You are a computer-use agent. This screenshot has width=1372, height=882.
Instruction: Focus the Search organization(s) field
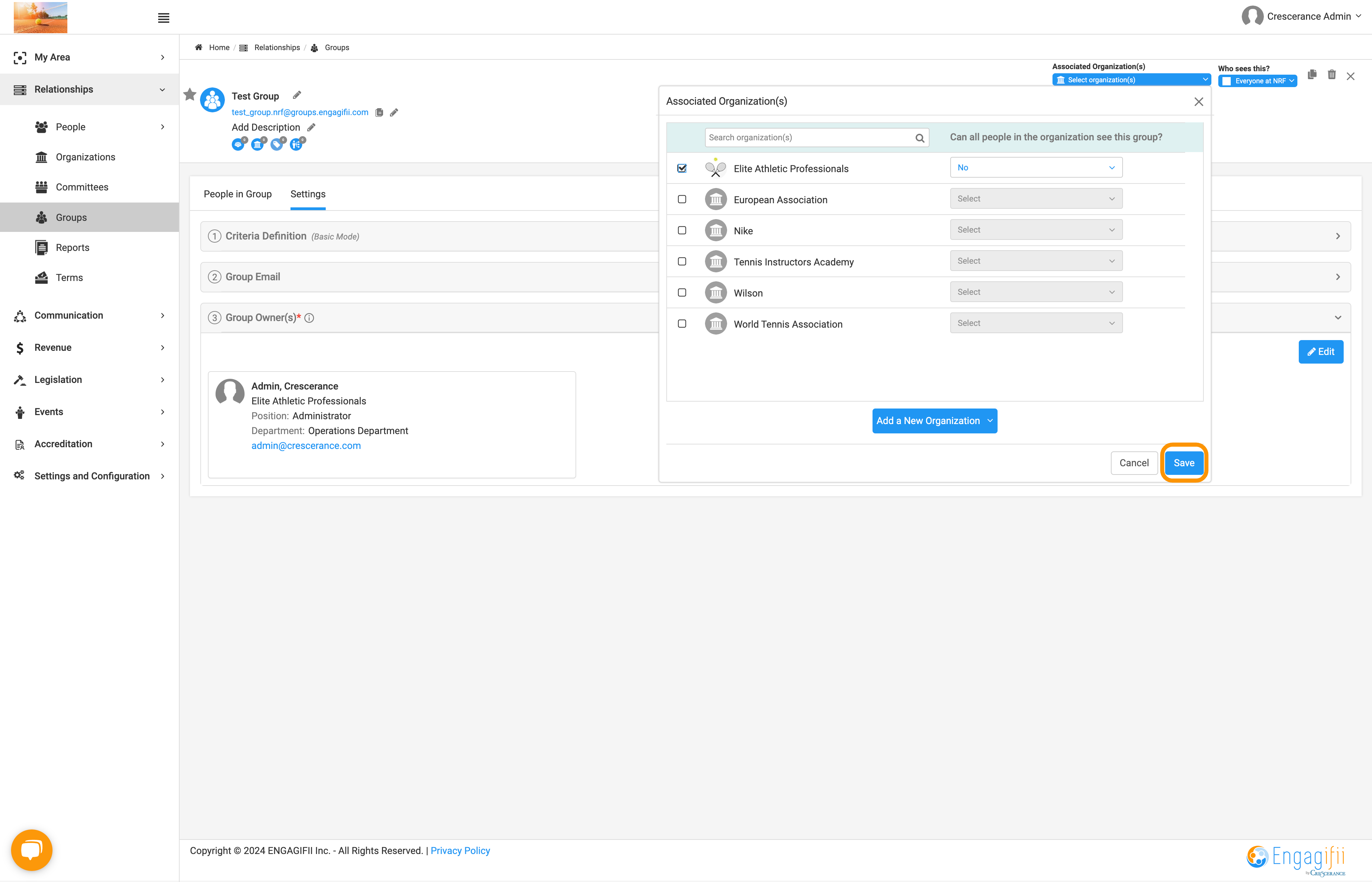816,138
